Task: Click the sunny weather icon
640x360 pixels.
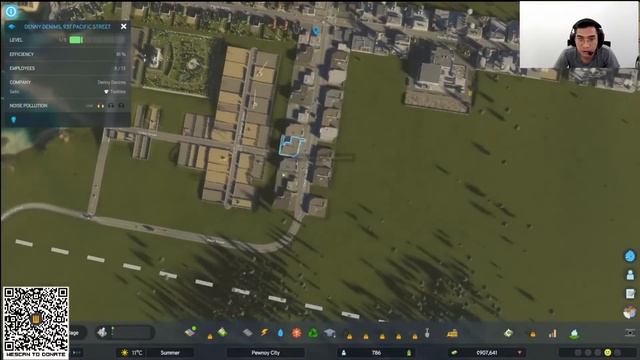Action: click(x=124, y=353)
